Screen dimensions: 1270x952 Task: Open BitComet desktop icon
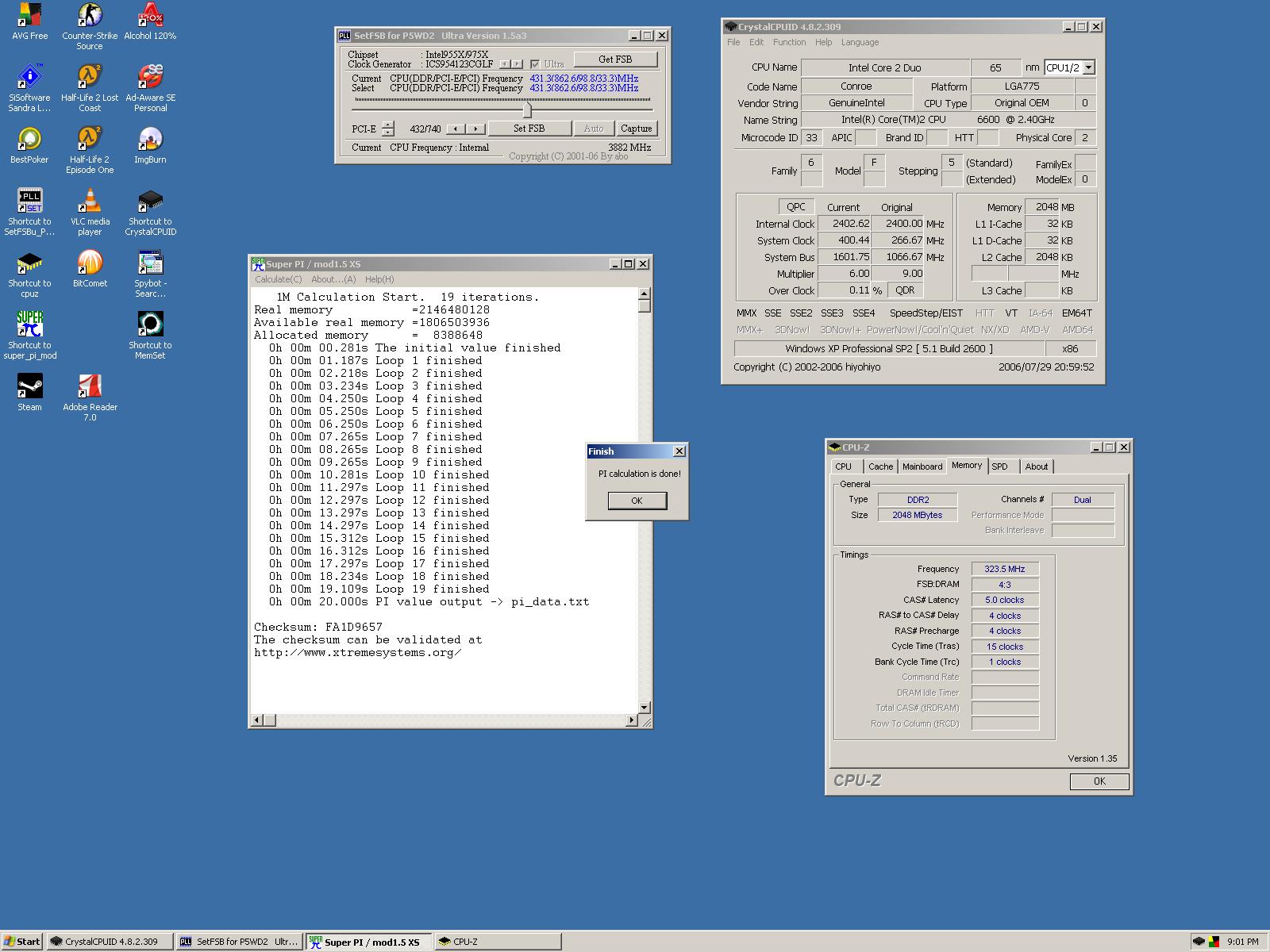click(x=90, y=269)
